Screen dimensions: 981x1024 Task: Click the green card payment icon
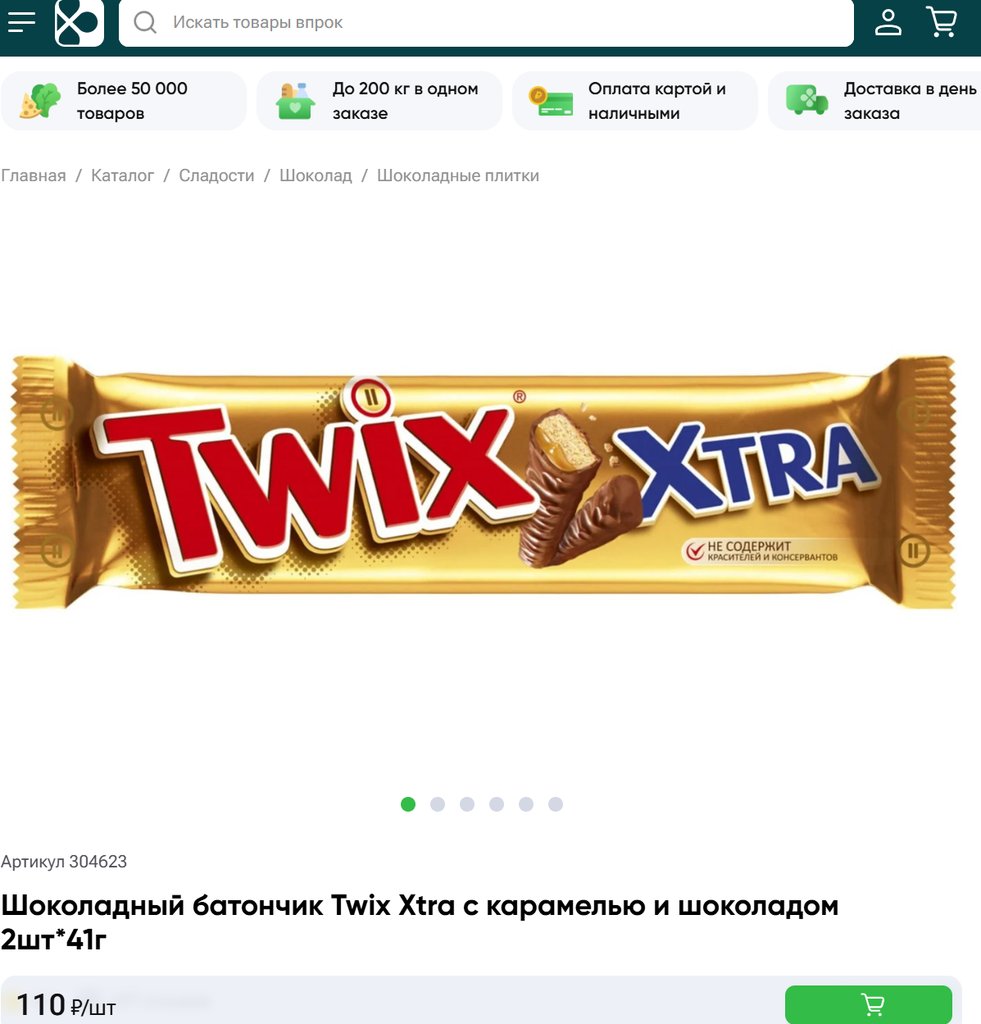click(551, 101)
